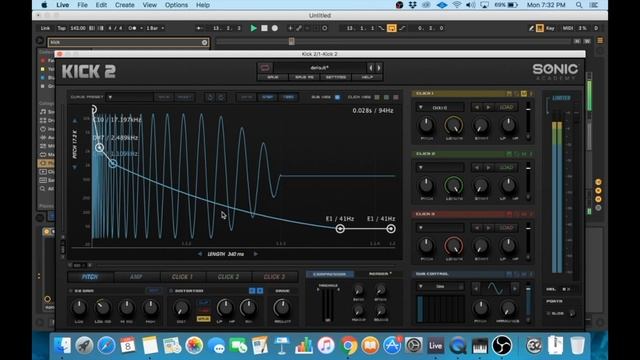Switch to the Pitch tab
Viewport: 640px width, 360px height.
point(90,277)
